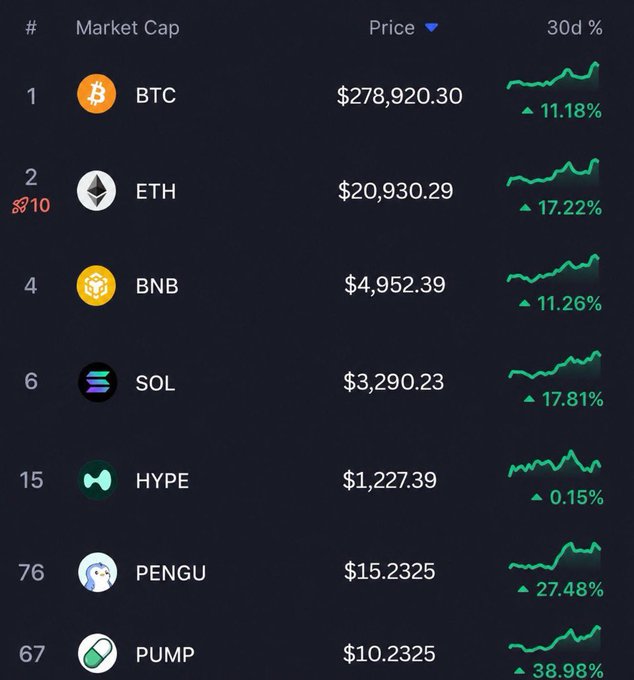
Task: Sort list by Market Cap header
Action: coord(127,28)
